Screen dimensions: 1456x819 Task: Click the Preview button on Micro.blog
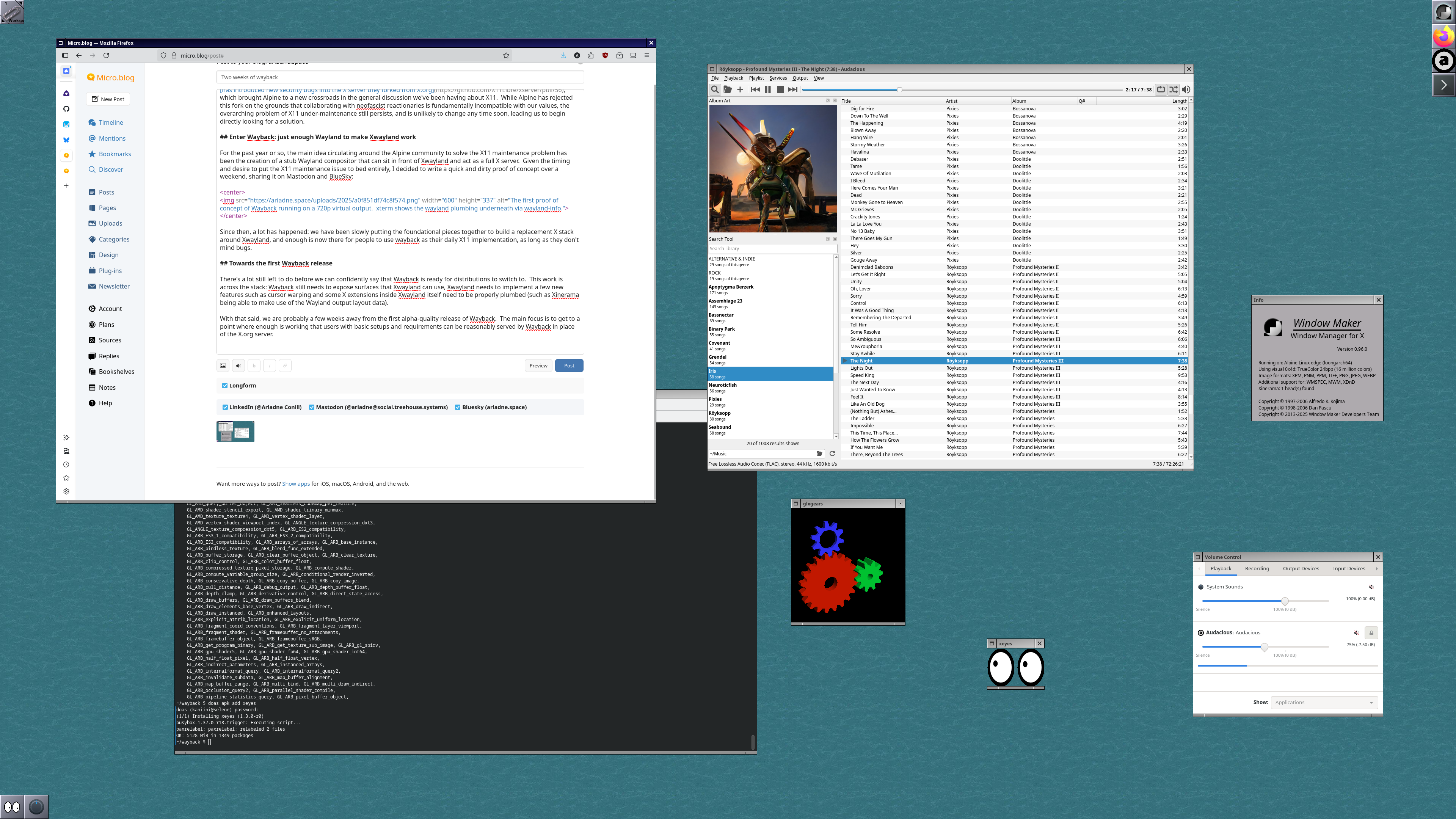tap(538, 366)
